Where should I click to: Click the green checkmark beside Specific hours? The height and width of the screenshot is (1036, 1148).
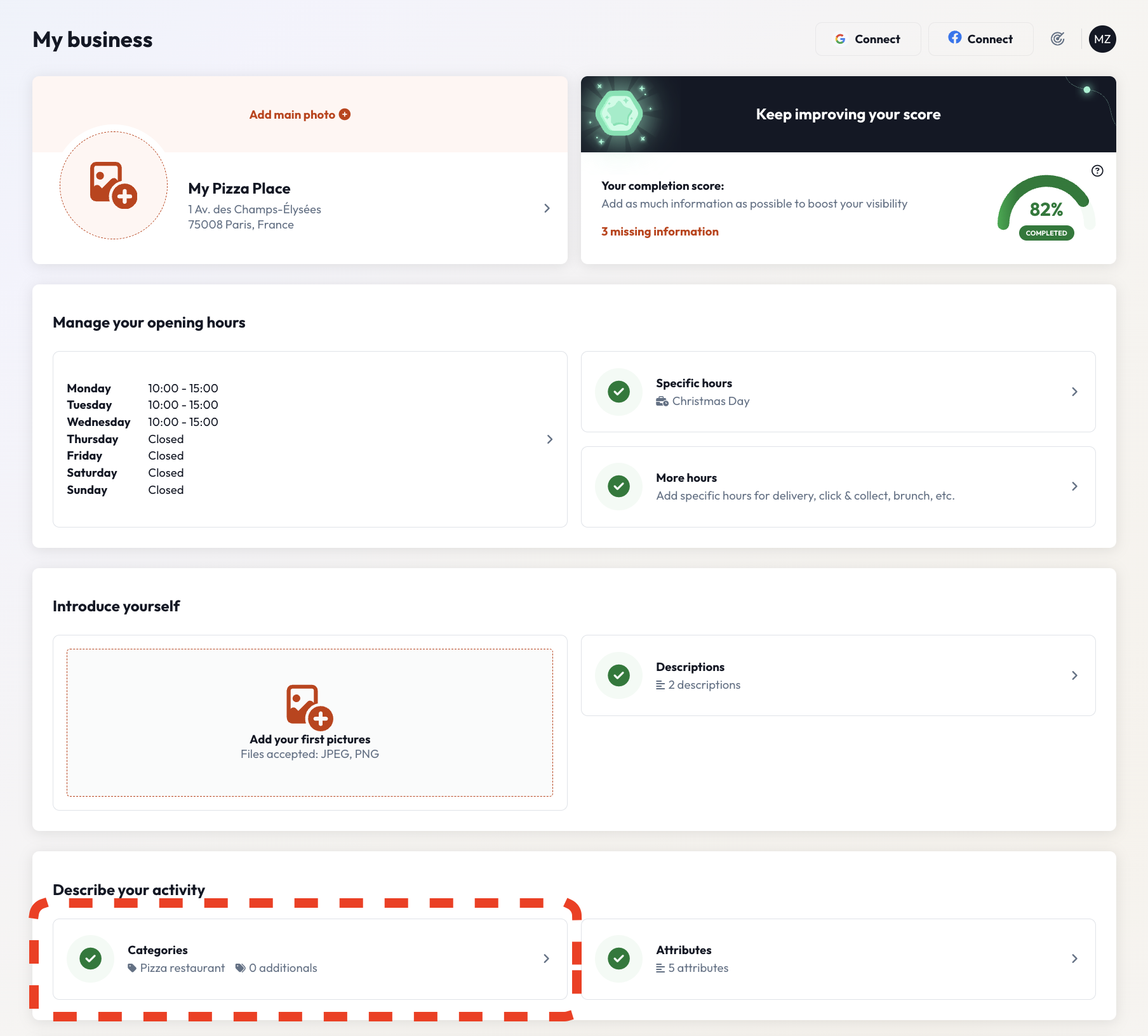pos(617,392)
